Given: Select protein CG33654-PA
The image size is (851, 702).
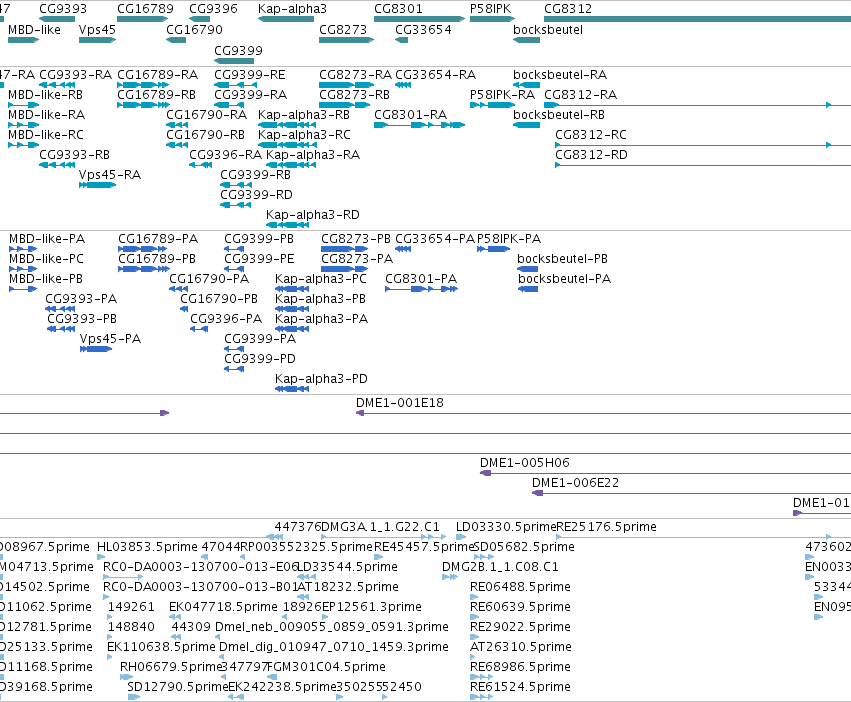Looking at the screenshot, I should [435, 238].
